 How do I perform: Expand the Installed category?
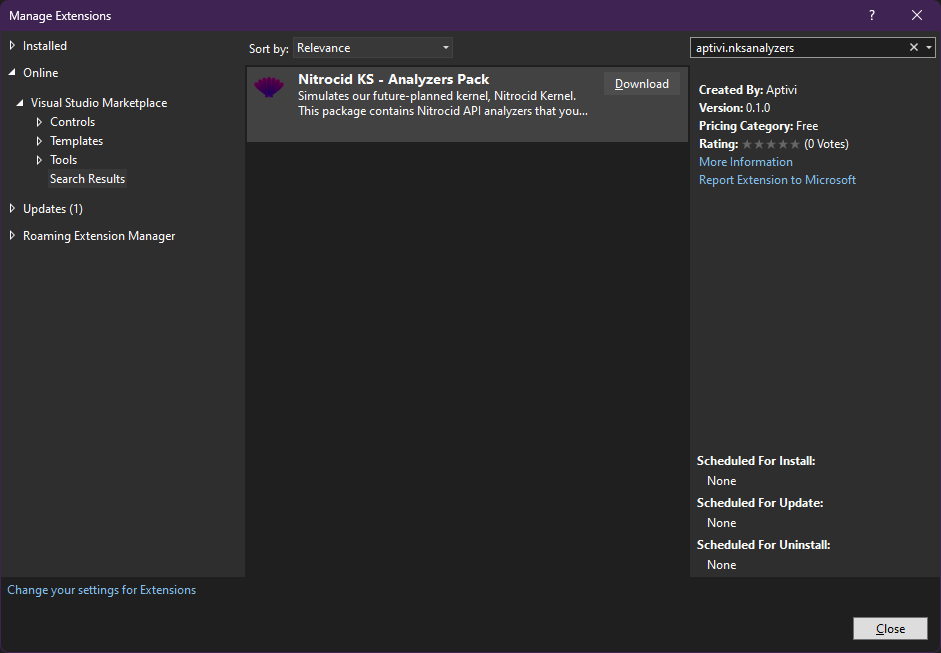pos(12,46)
